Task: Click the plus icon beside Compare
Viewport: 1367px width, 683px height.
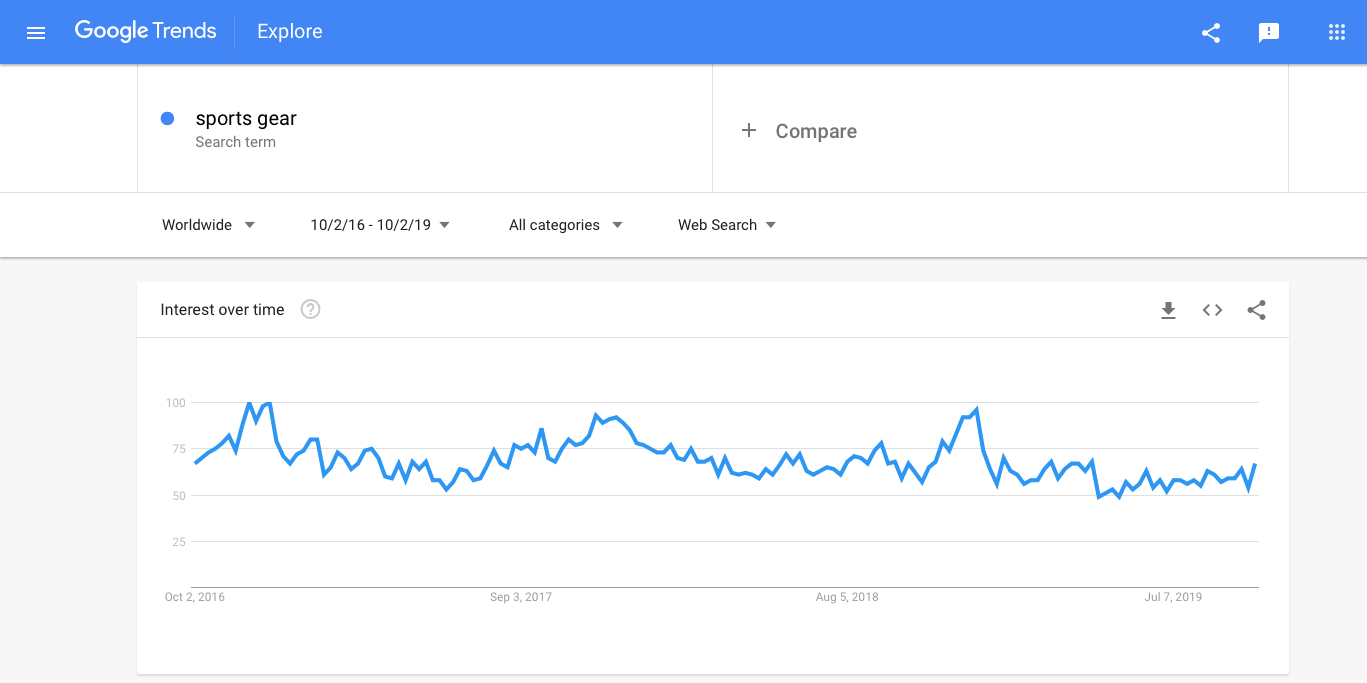Action: click(749, 130)
